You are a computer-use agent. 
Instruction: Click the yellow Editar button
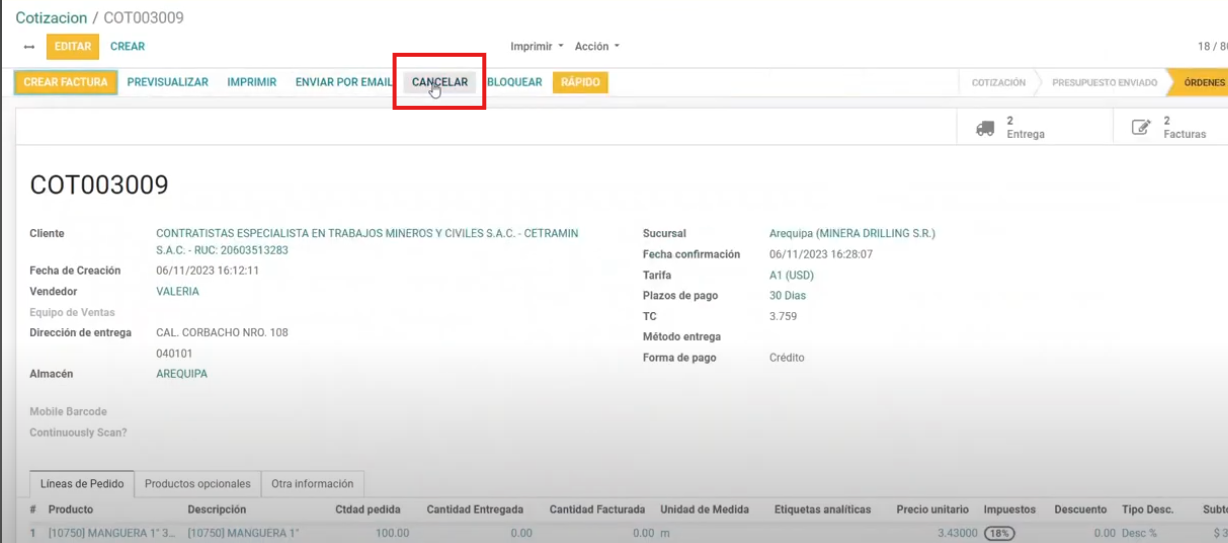(x=72, y=46)
